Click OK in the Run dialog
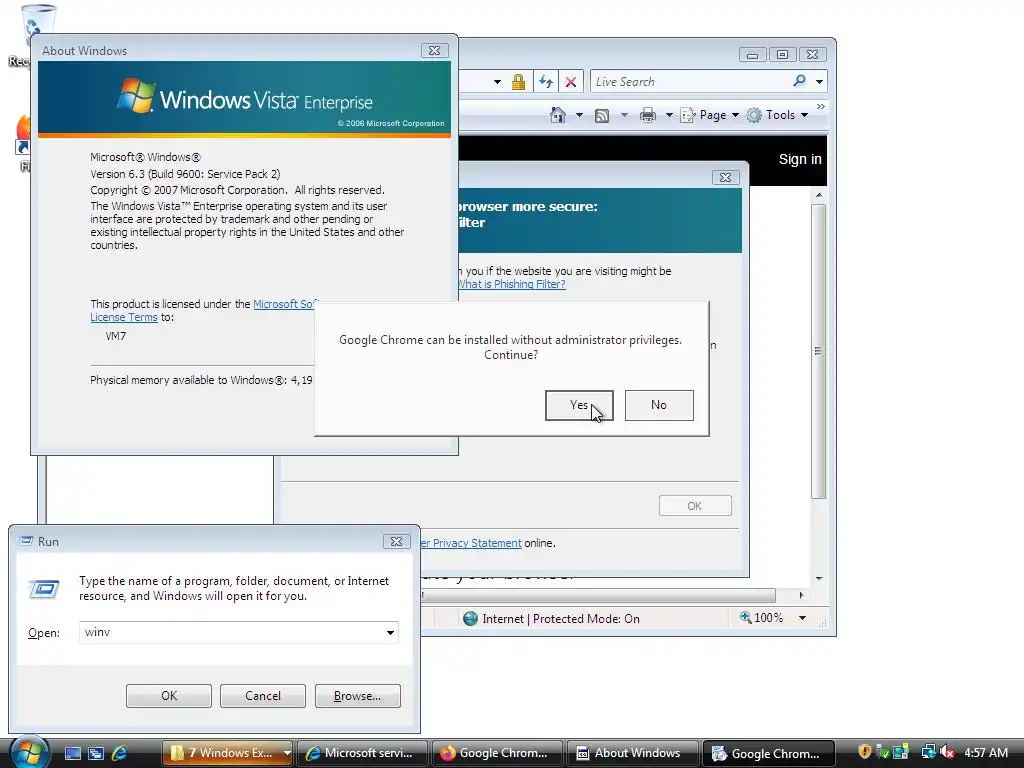The width and height of the screenshot is (1024, 768). (169, 696)
